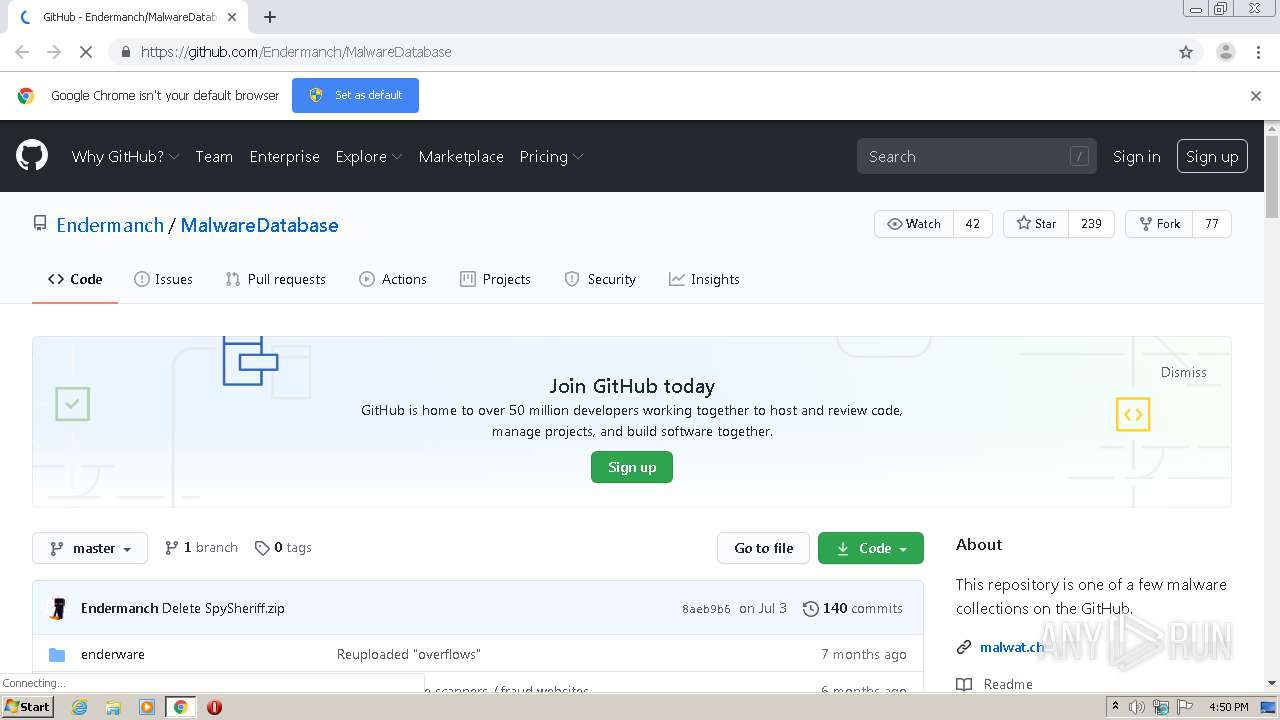View the 42 watchers count

pyautogui.click(x=972, y=224)
